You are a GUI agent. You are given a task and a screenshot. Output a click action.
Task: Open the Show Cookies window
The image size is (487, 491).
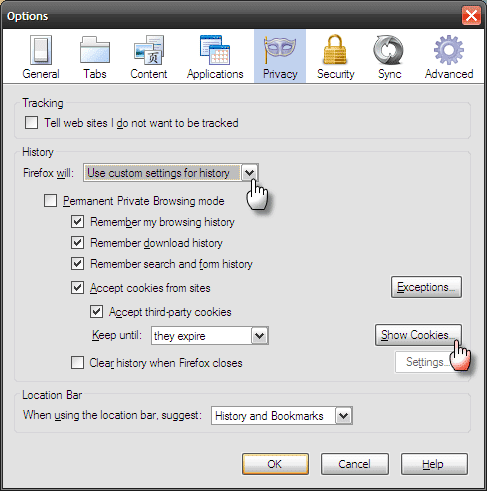(x=418, y=335)
